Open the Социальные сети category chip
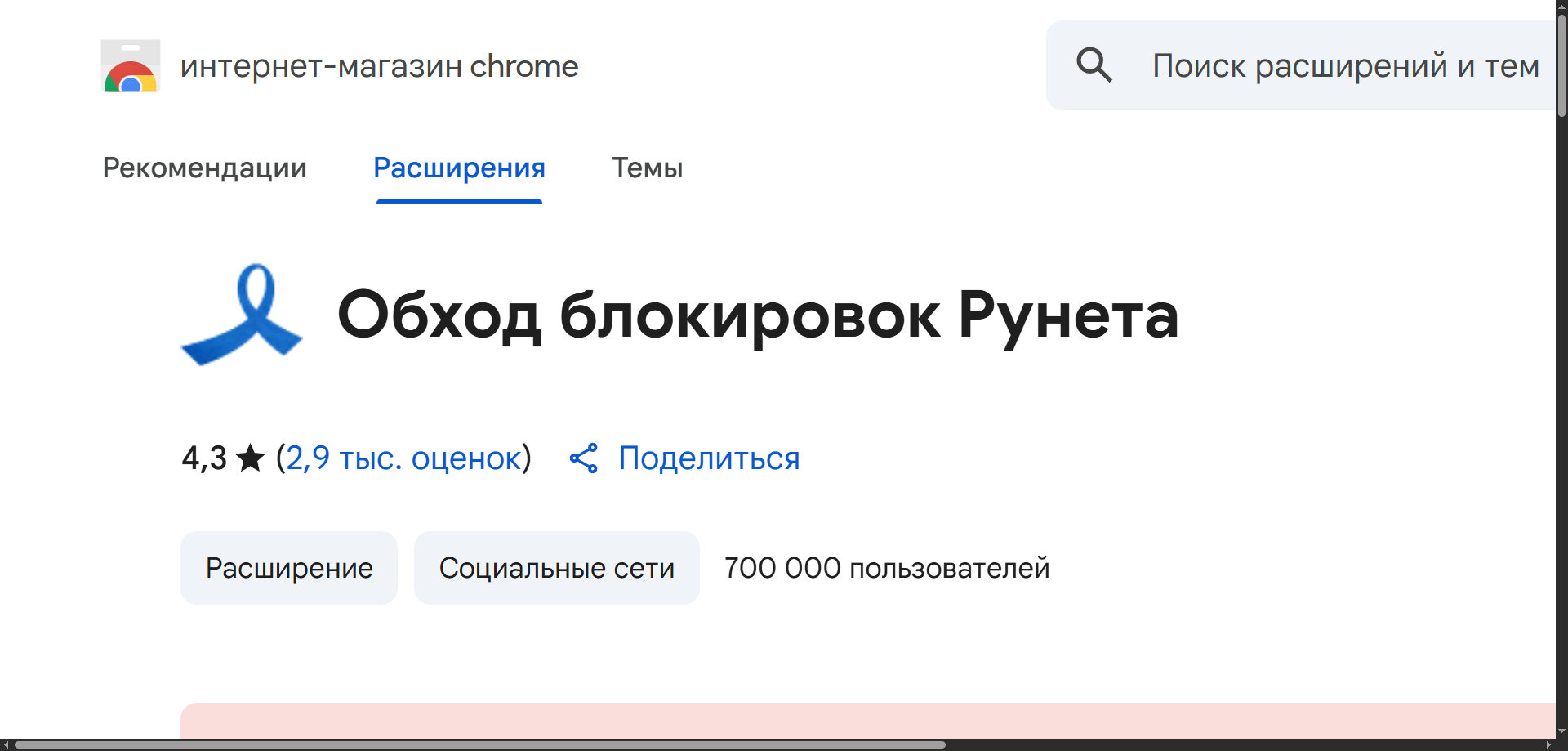The height and width of the screenshot is (751, 1568). point(557,568)
